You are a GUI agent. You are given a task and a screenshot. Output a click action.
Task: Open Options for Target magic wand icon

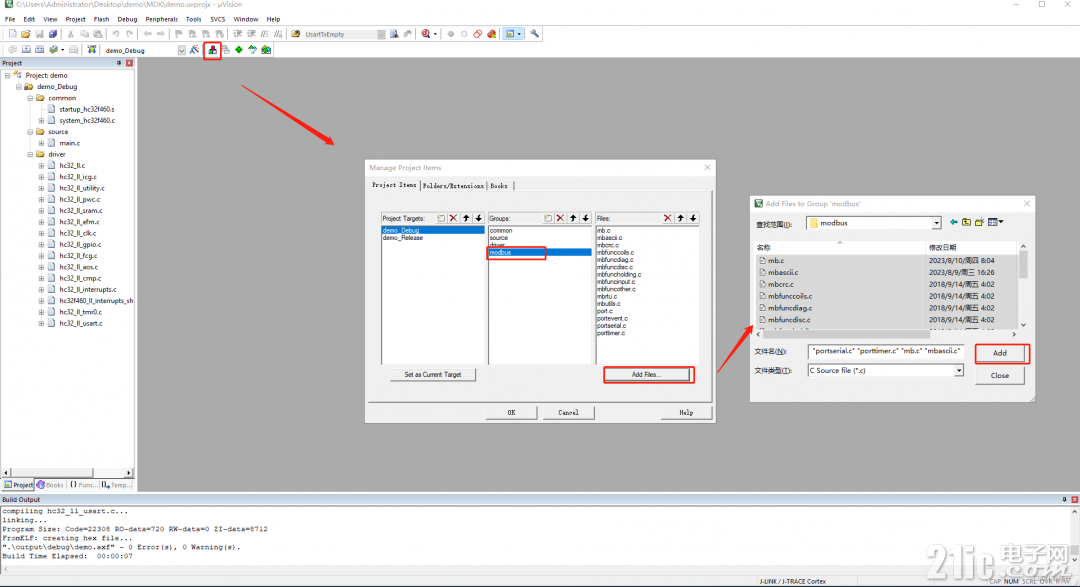[194, 50]
